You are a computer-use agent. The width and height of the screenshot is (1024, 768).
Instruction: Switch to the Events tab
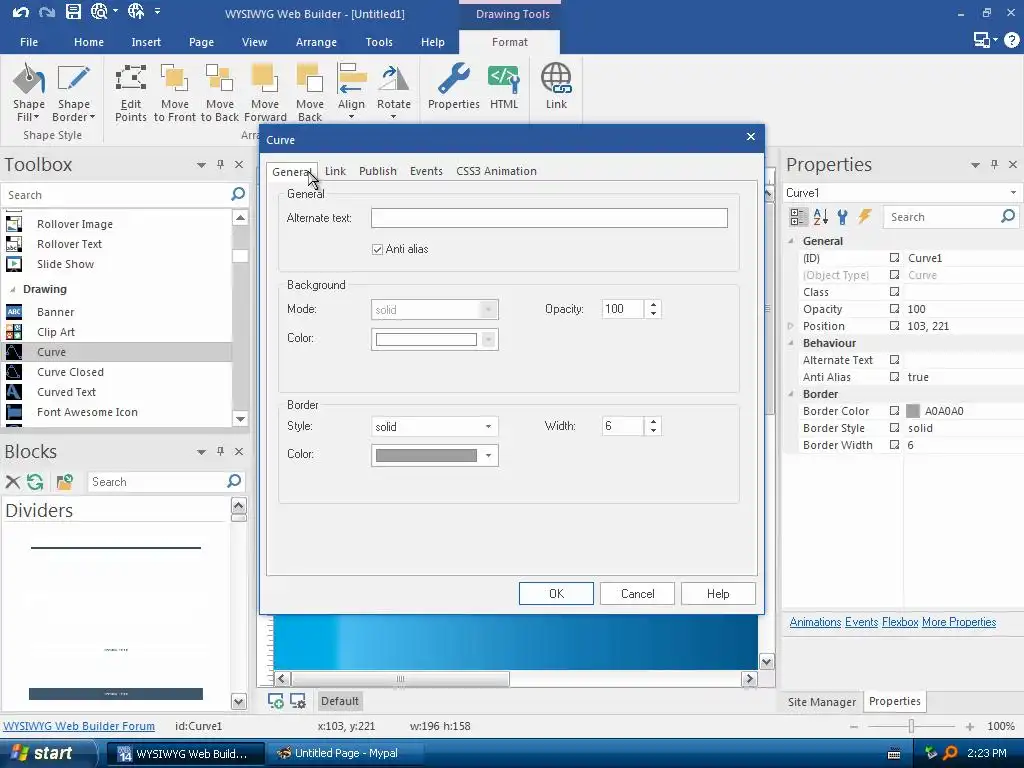[426, 171]
